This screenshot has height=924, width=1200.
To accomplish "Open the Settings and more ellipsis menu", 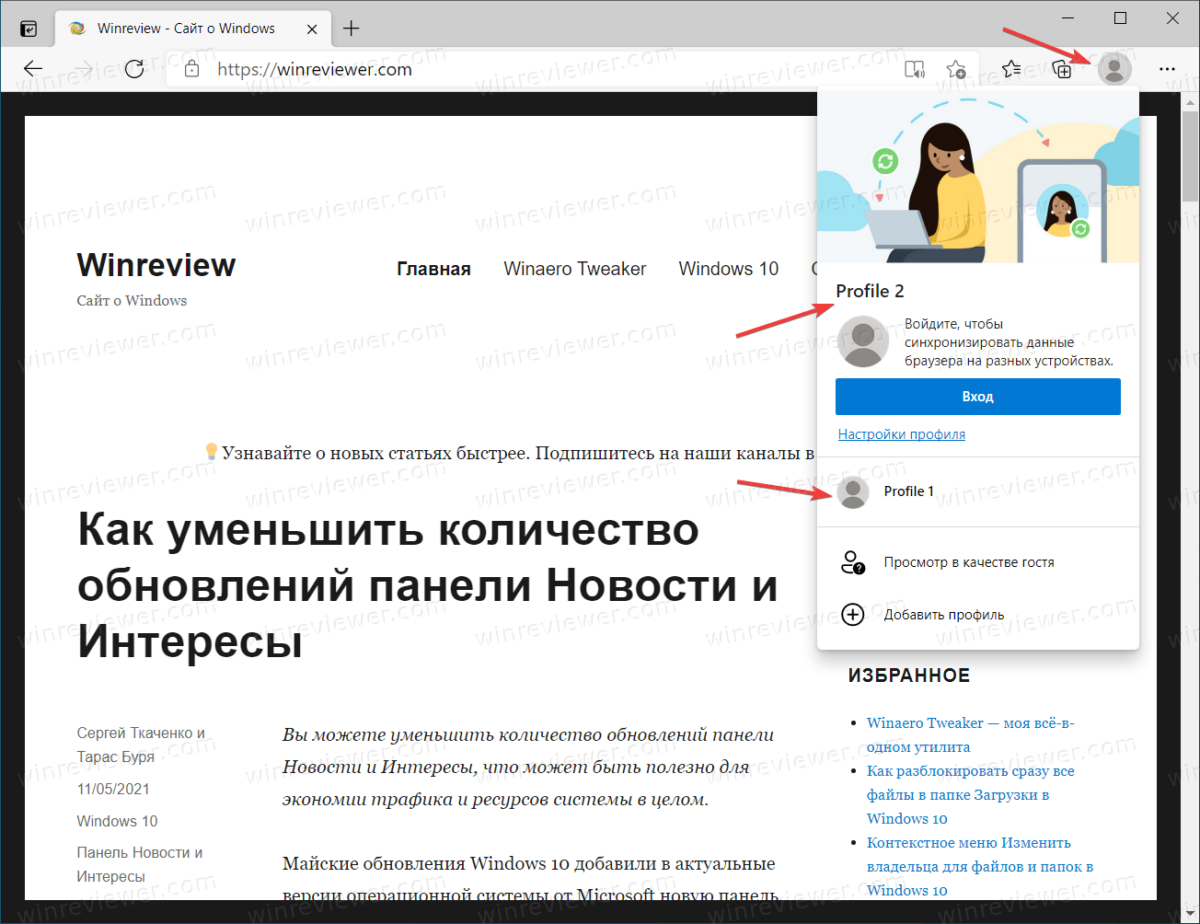I will [x=1167, y=68].
